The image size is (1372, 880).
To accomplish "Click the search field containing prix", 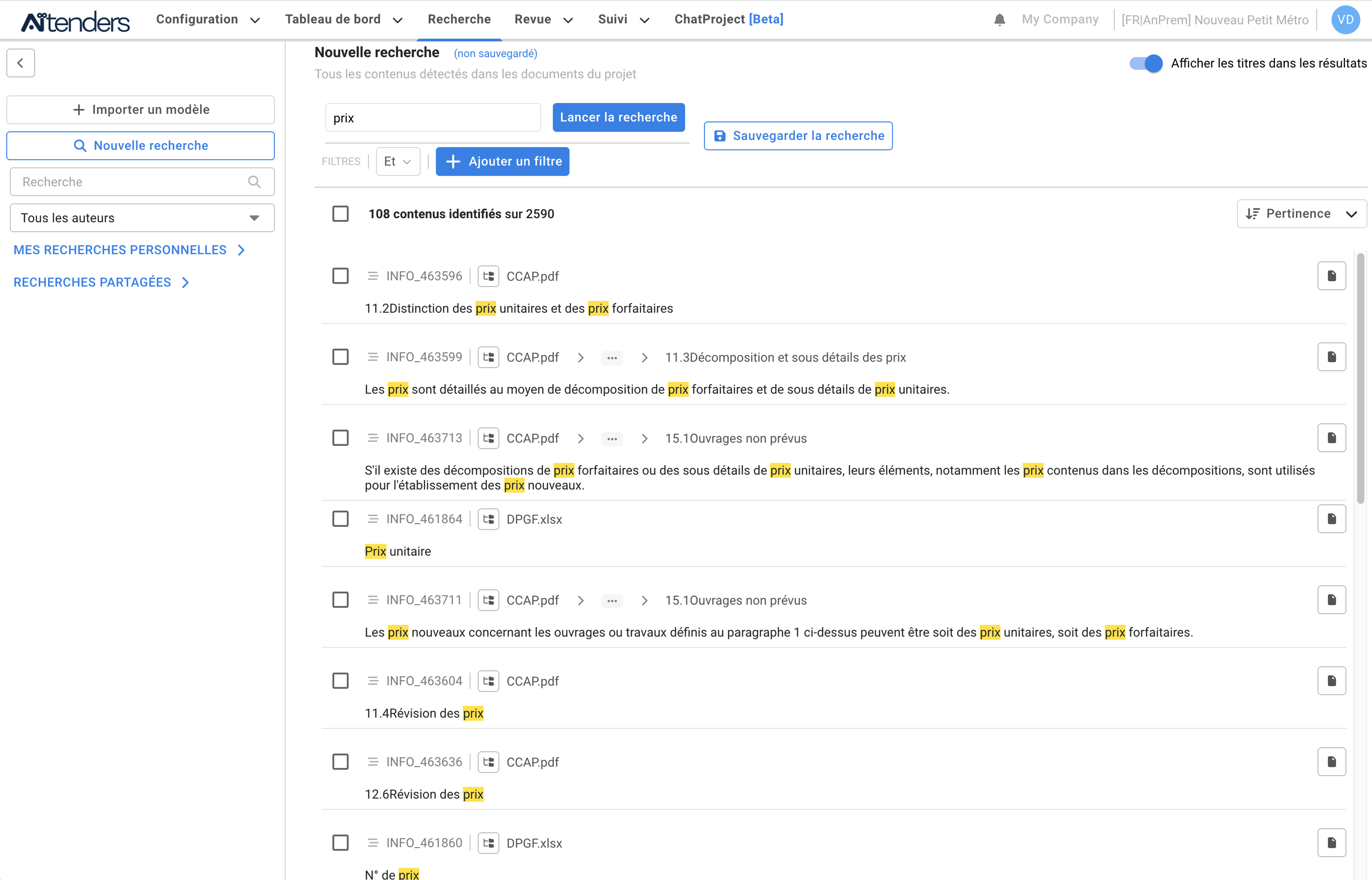I will tap(432, 118).
